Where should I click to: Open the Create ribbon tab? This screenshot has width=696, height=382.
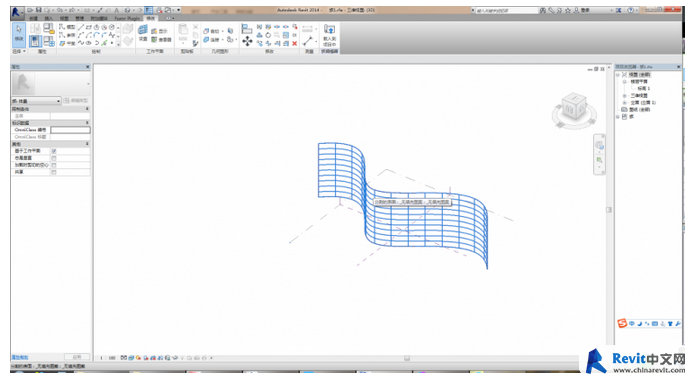pyautogui.click(x=33, y=18)
